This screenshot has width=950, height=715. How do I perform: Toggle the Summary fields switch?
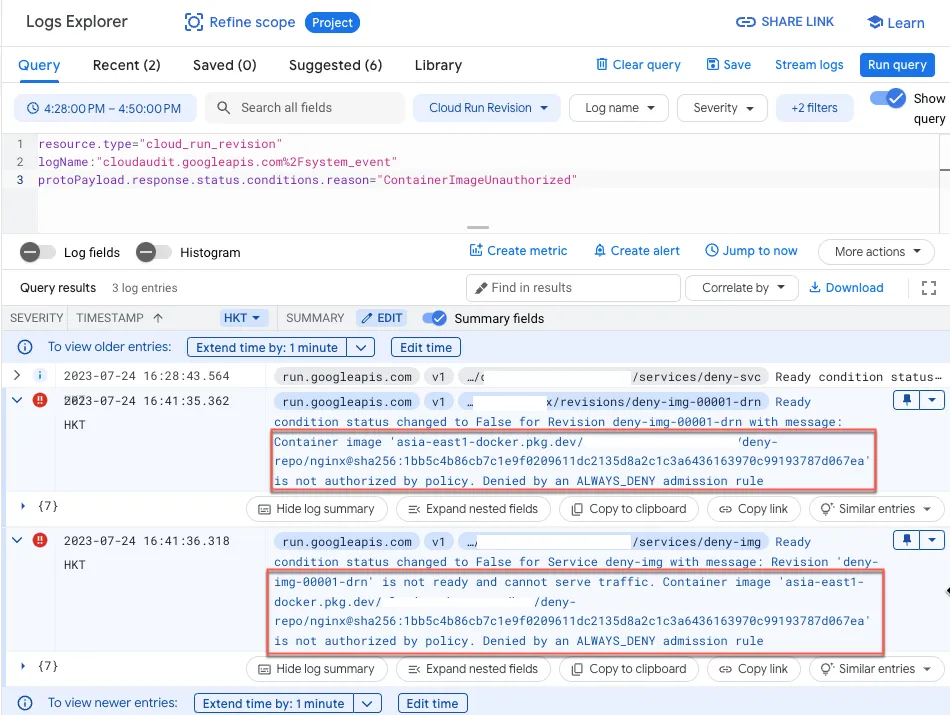(x=434, y=318)
